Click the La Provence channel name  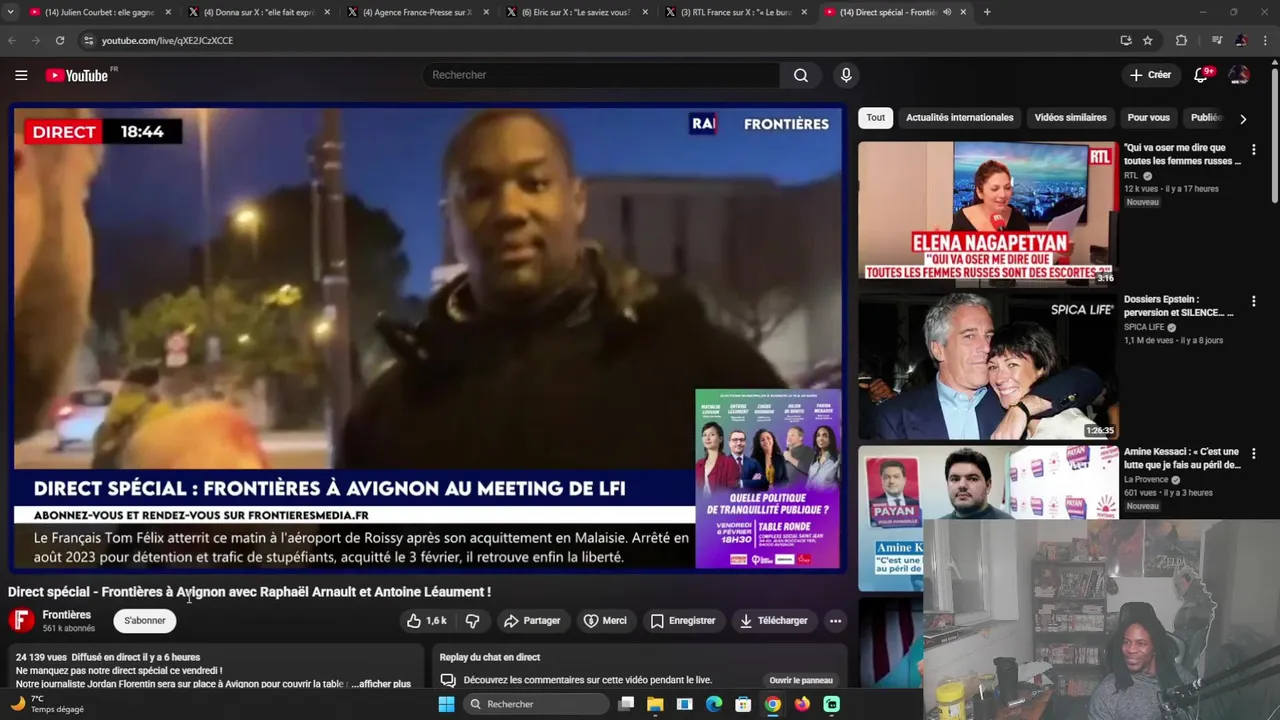(1146, 480)
